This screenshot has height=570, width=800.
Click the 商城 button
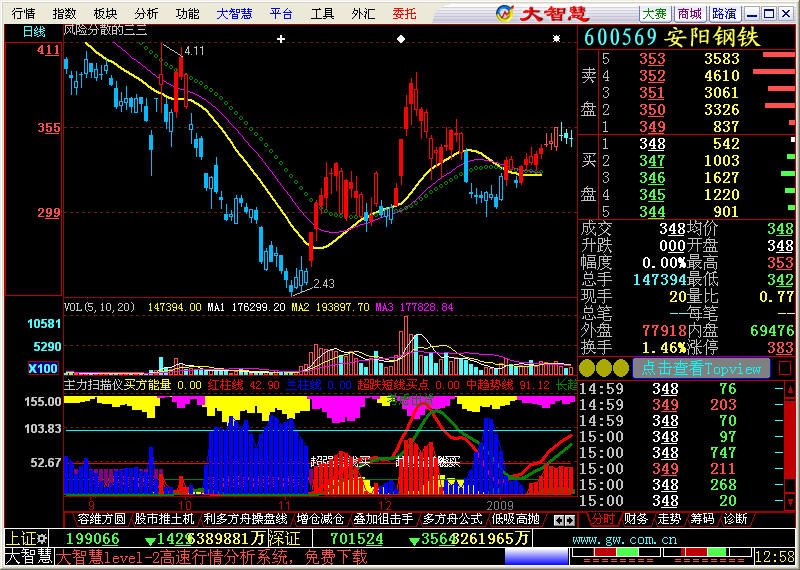point(690,14)
